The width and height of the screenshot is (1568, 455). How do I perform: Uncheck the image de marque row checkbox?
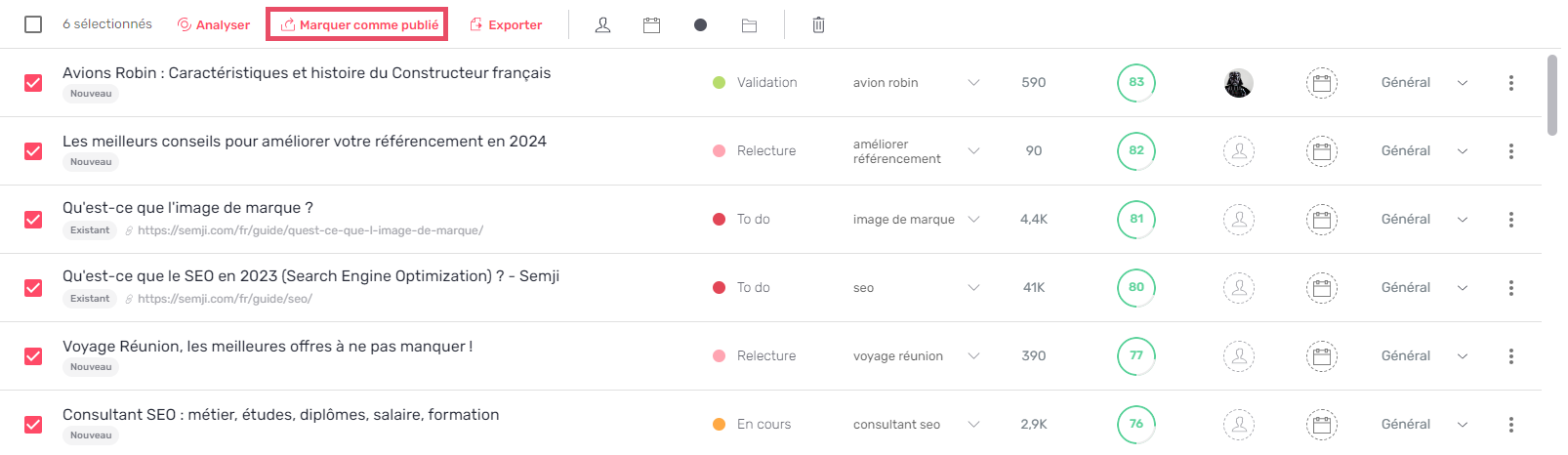pyautogui.click(x=33, y=220)
